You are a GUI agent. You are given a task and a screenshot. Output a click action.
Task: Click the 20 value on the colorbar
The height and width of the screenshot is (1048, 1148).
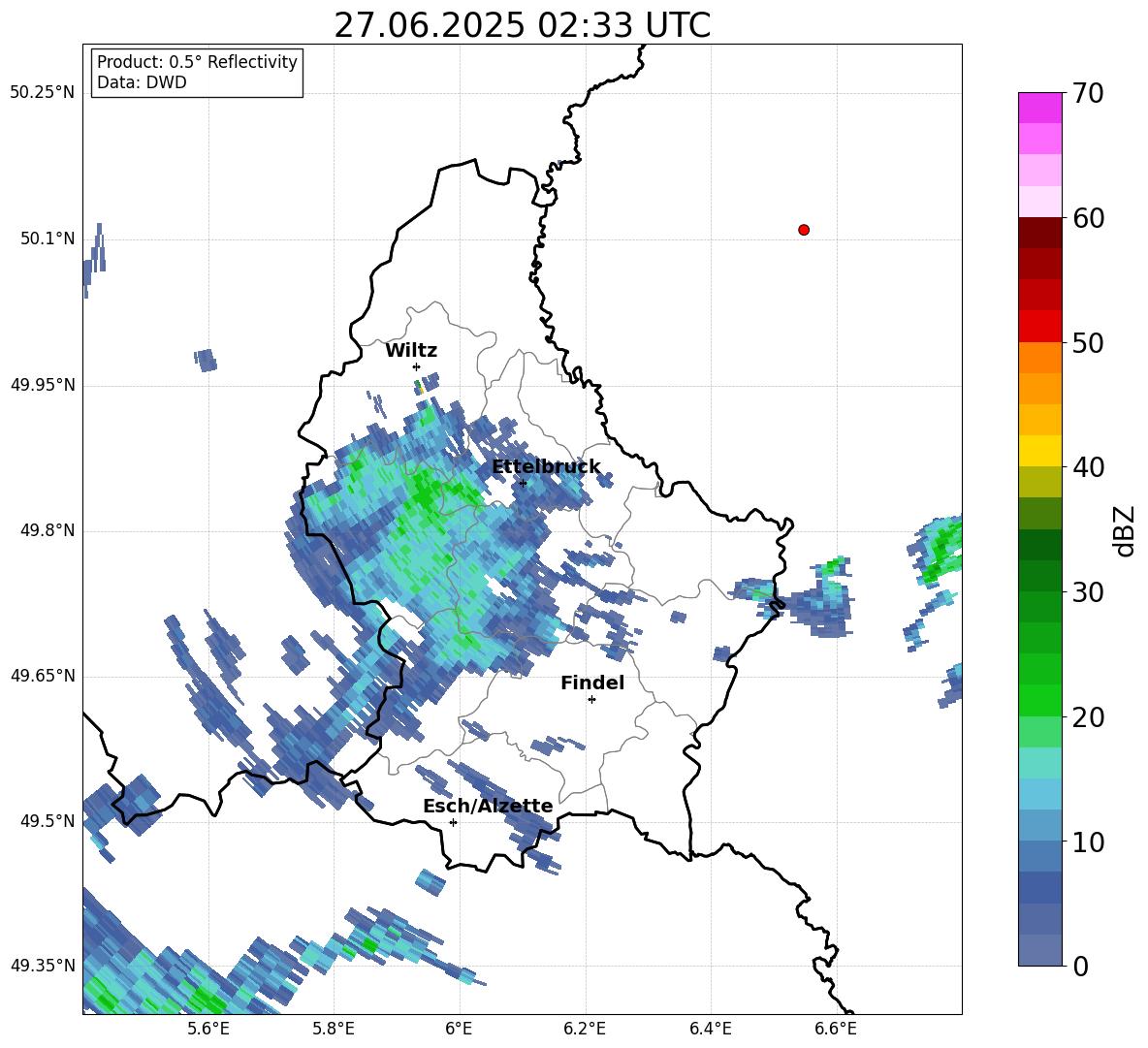[x=1088, y=717]
